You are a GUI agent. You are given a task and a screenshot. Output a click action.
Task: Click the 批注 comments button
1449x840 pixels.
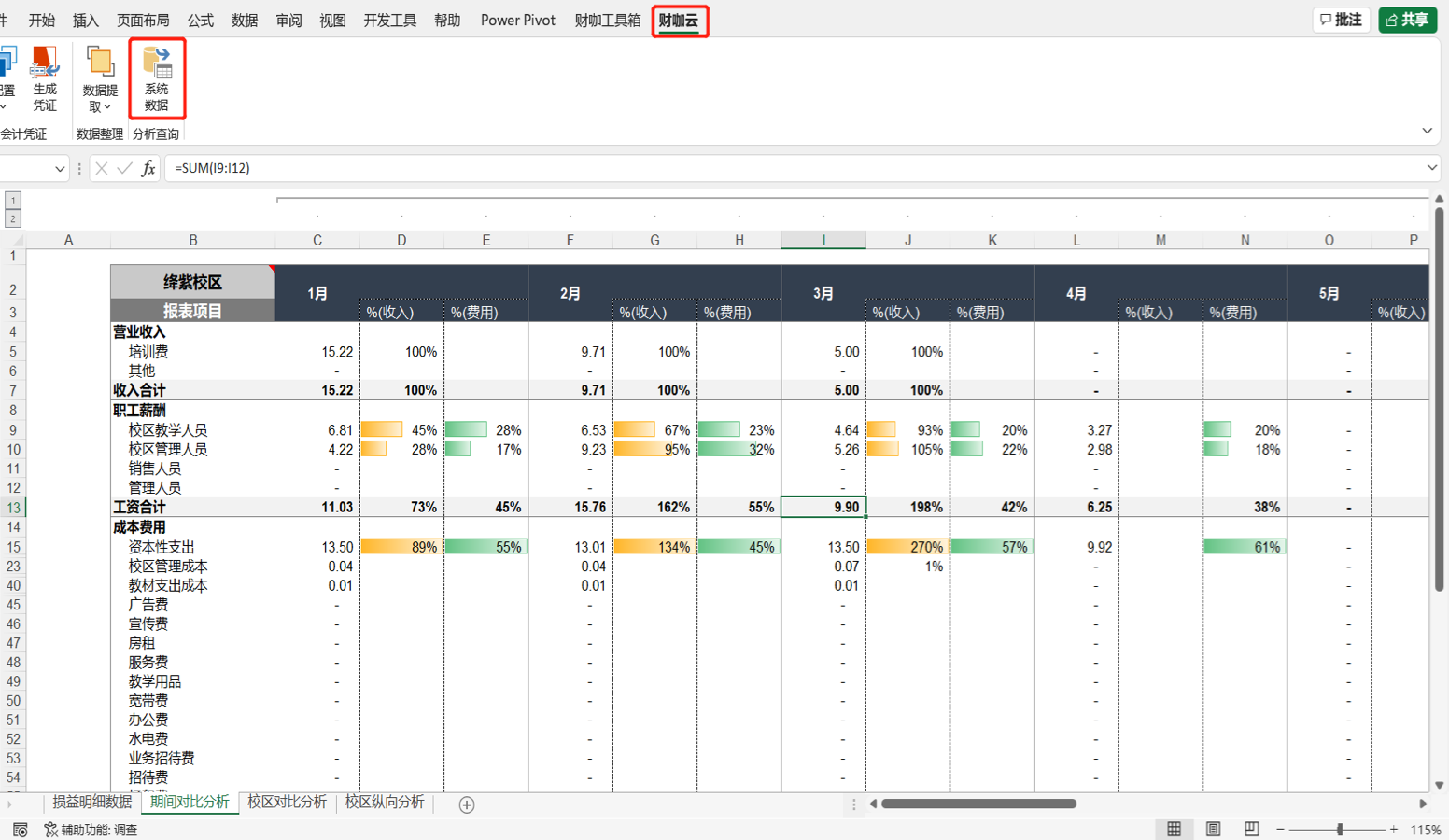(x=1341, y=20)
